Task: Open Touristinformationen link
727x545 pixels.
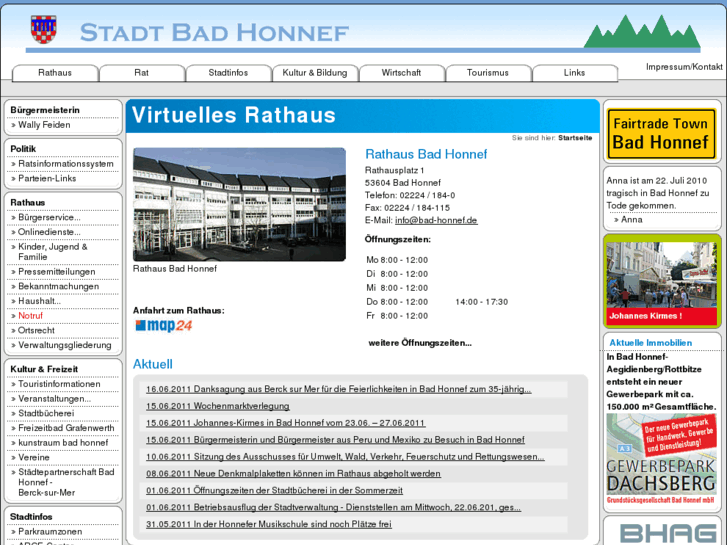Action: [59, 384]
